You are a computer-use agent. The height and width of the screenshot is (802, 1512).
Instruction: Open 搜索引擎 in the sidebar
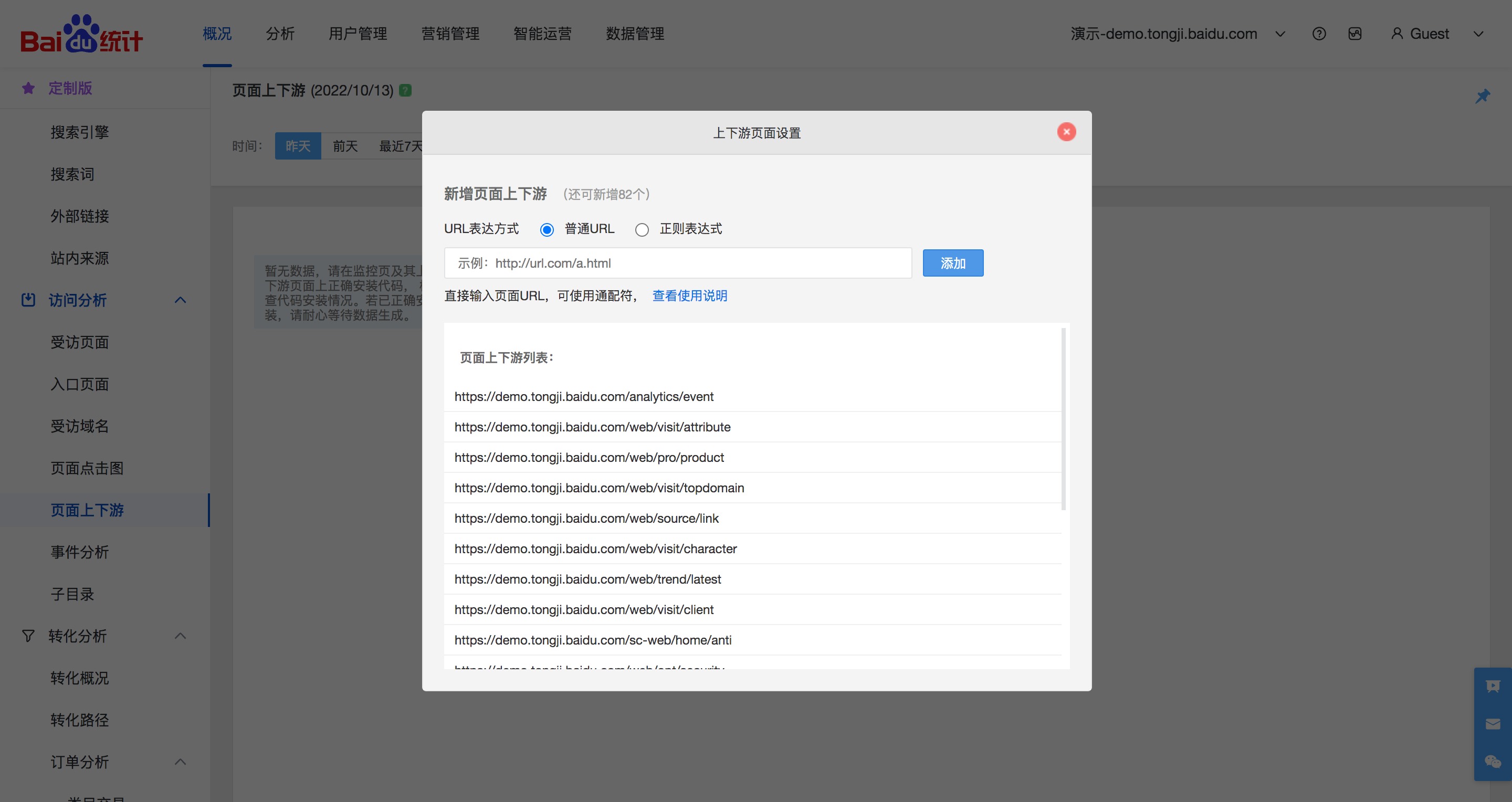point(80,133)
